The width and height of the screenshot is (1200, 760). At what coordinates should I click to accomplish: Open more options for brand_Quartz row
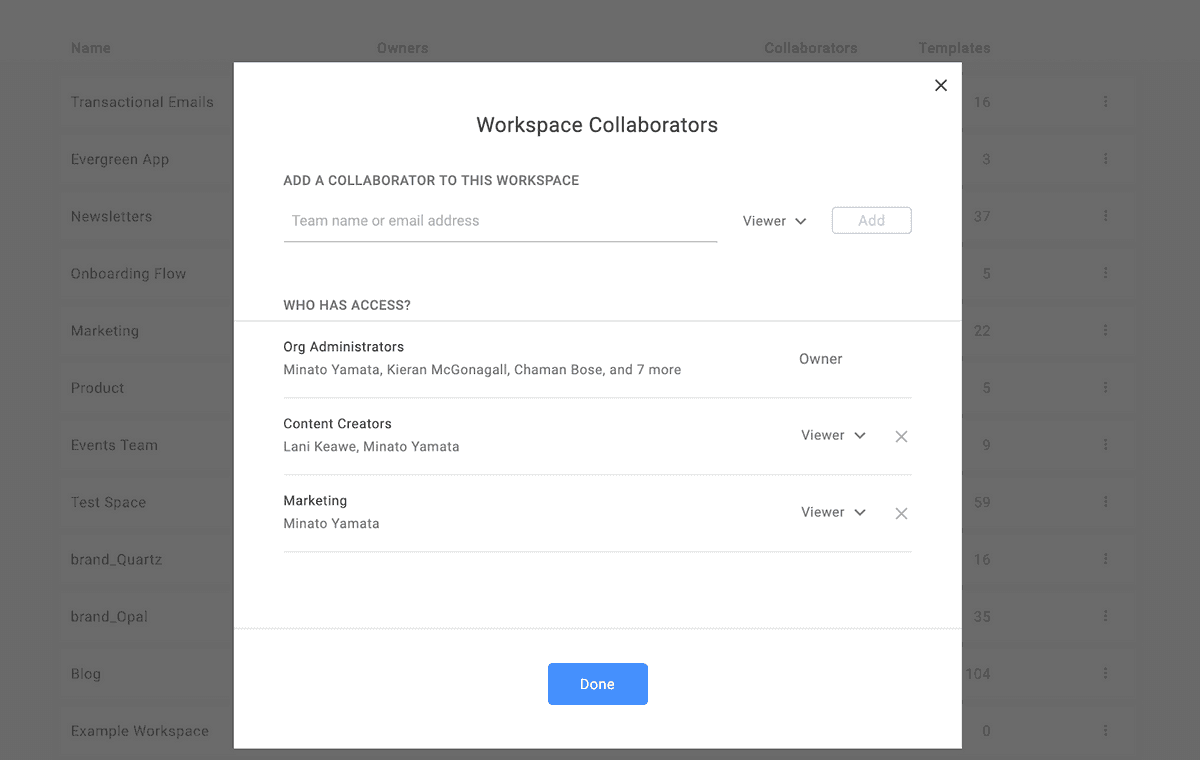1105,559
